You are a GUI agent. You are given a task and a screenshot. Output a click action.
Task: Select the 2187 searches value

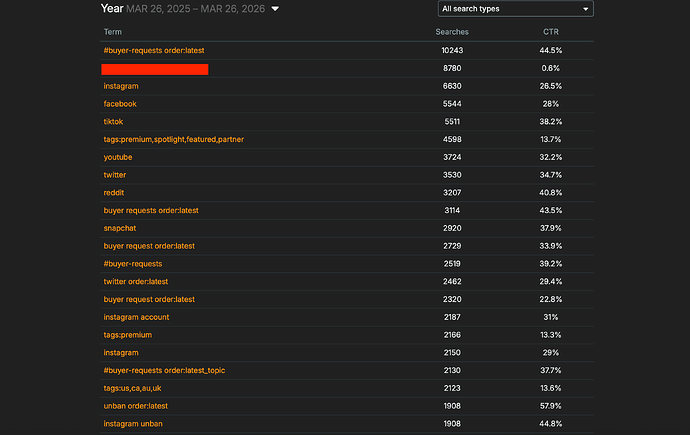(452, 317)
